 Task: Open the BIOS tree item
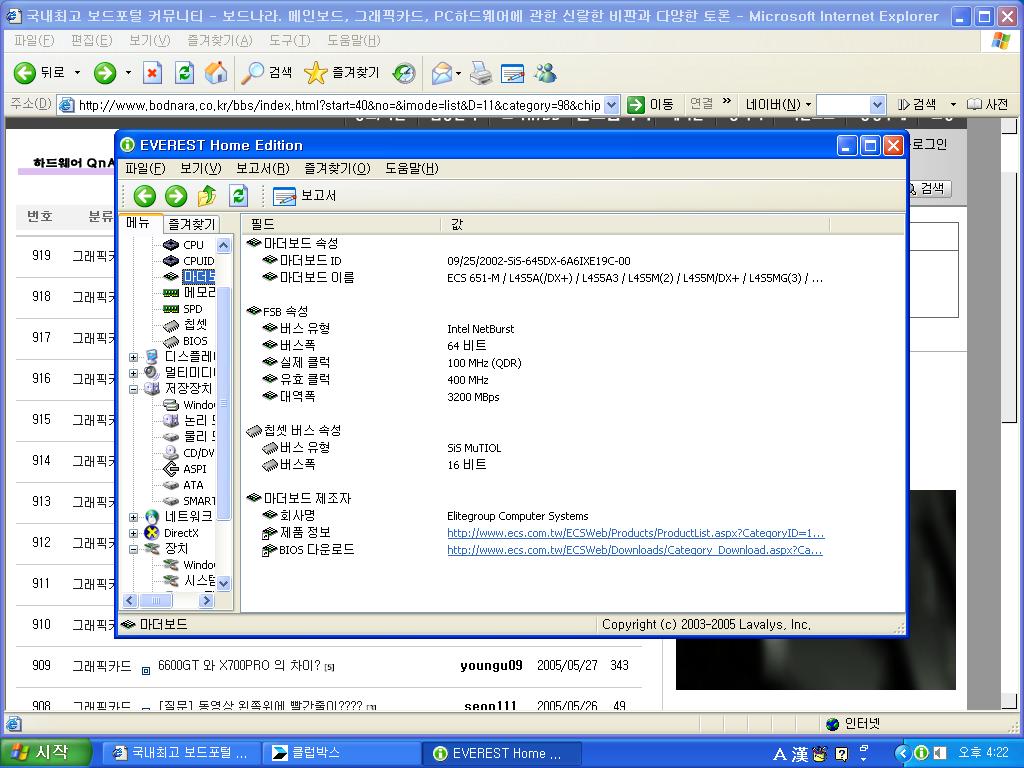click(195, 341)
